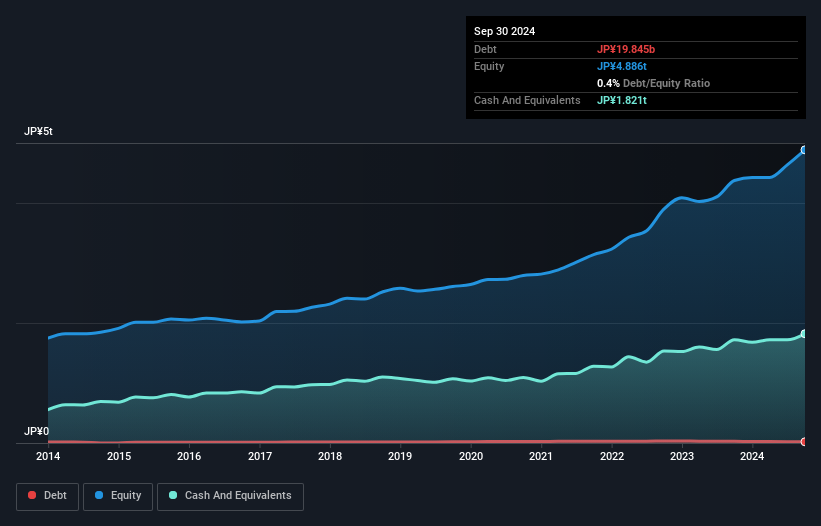
Task: Click the red Debt legend dot
Action: pos(33,496)
